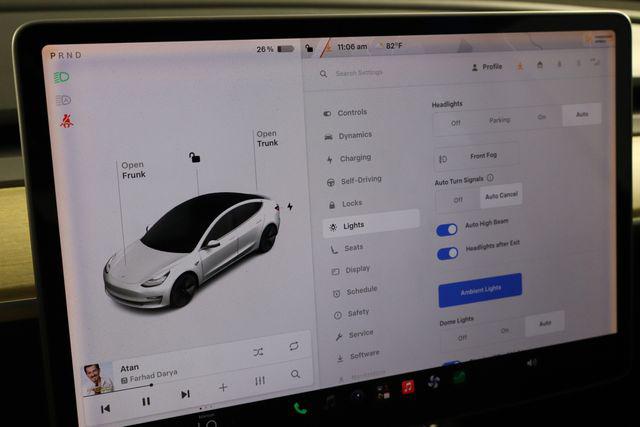Tap Open Trunk

[267, 138]
